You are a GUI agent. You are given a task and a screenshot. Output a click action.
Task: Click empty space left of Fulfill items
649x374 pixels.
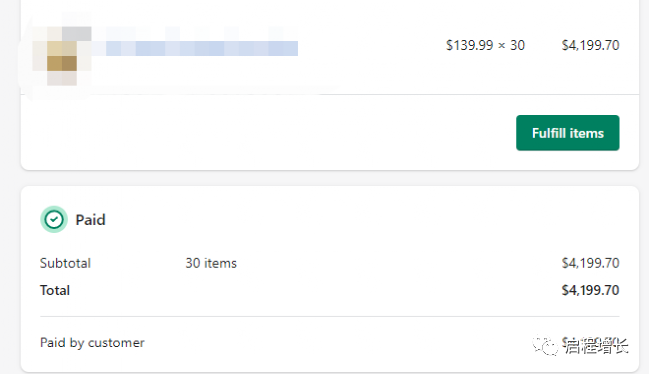[x=269, y=132]
